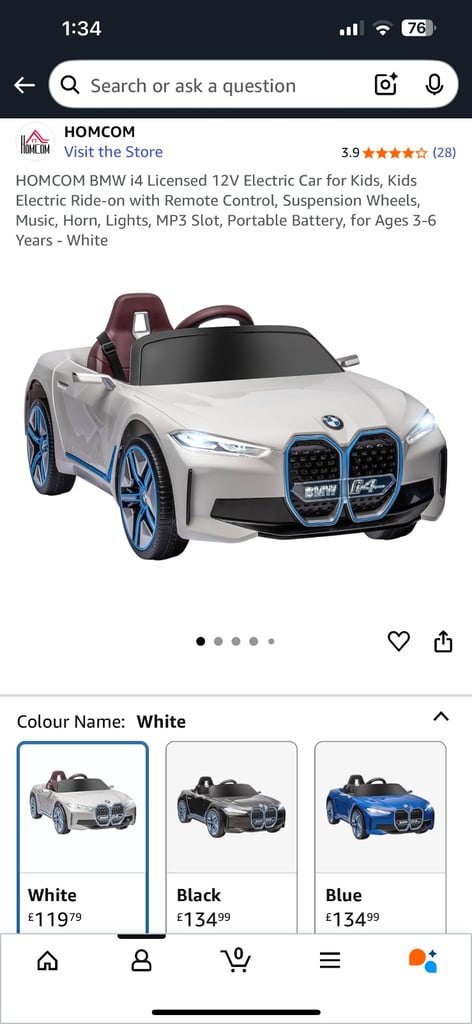Choose the Blue colour variant
Viewport: 472px width, 1024px height.
coord(381,839)
